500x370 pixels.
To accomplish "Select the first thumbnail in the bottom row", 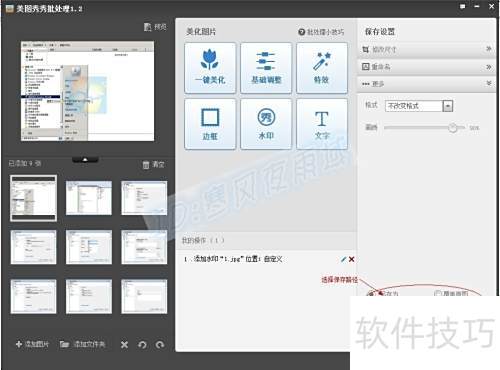I will tap(33, 296).
